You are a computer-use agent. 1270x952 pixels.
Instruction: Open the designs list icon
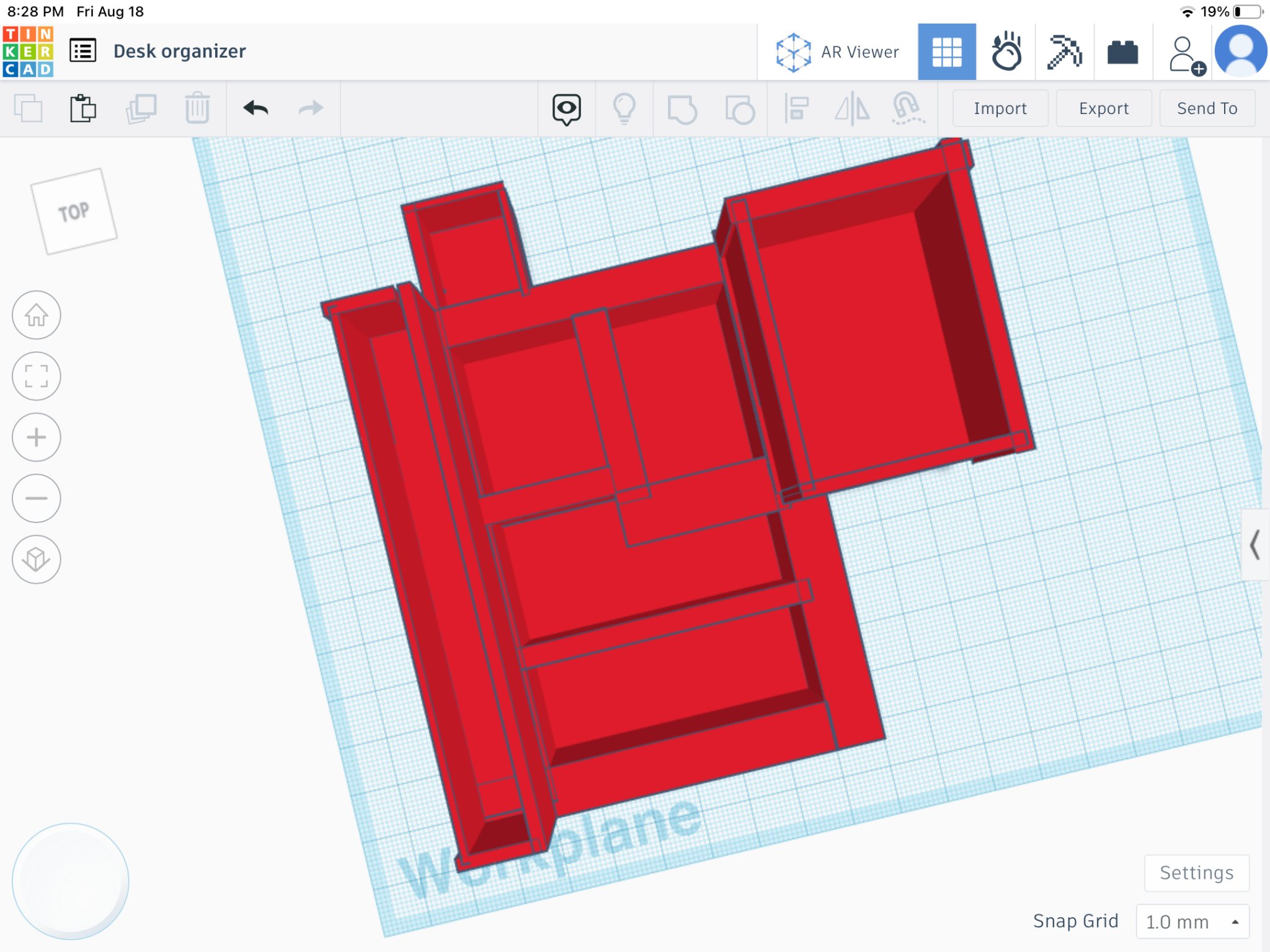tap(82, 51)
